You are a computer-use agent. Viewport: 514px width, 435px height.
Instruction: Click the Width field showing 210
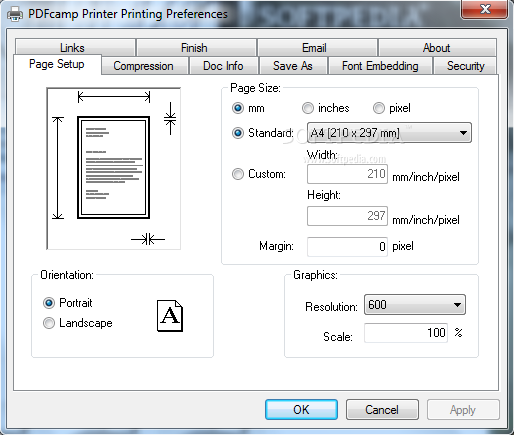point(347,174)
